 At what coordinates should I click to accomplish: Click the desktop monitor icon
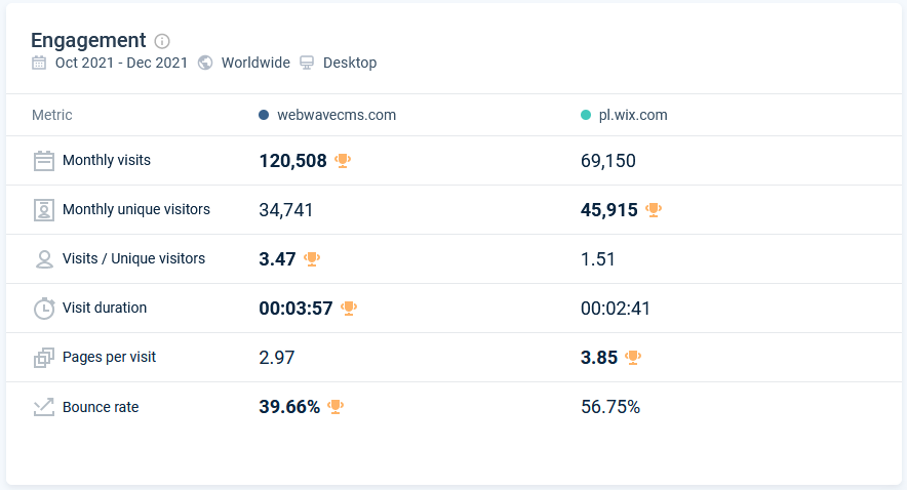pos(307,63)
